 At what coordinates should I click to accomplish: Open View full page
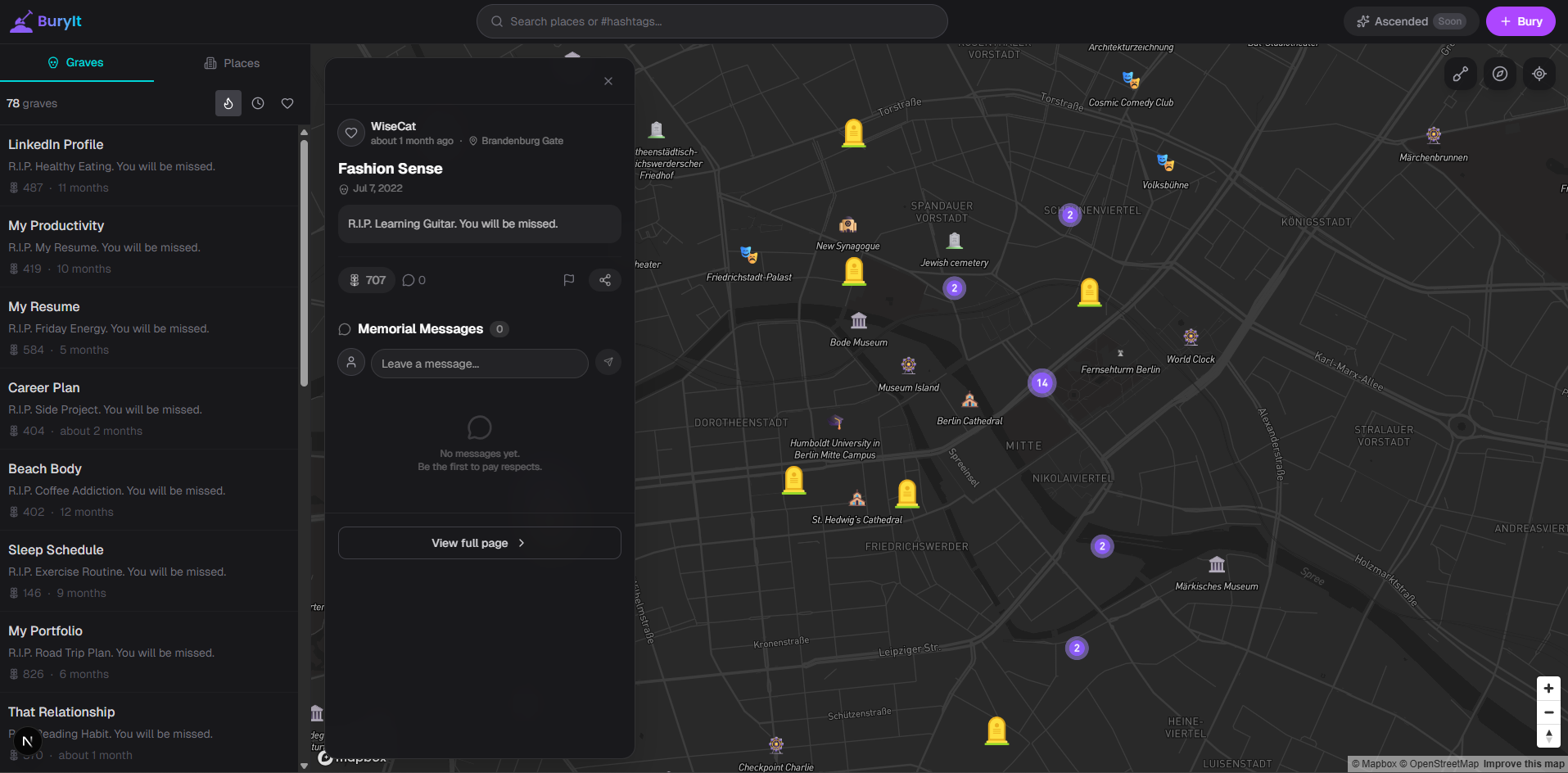coord(480,543)
